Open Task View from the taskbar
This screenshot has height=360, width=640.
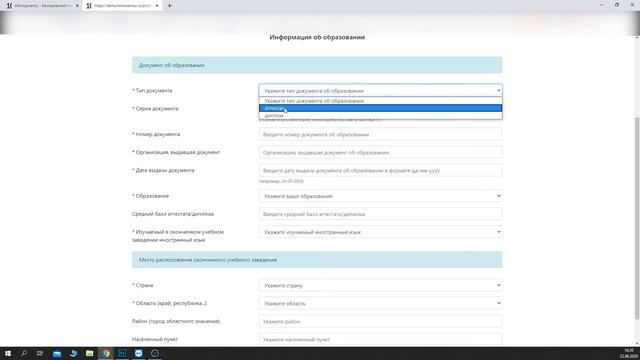[x=40, y=353]
